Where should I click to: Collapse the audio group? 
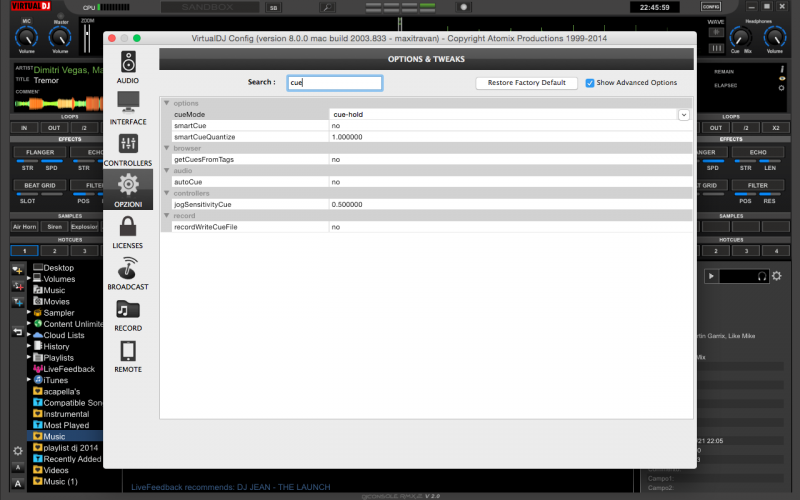(x=166, y=170)
